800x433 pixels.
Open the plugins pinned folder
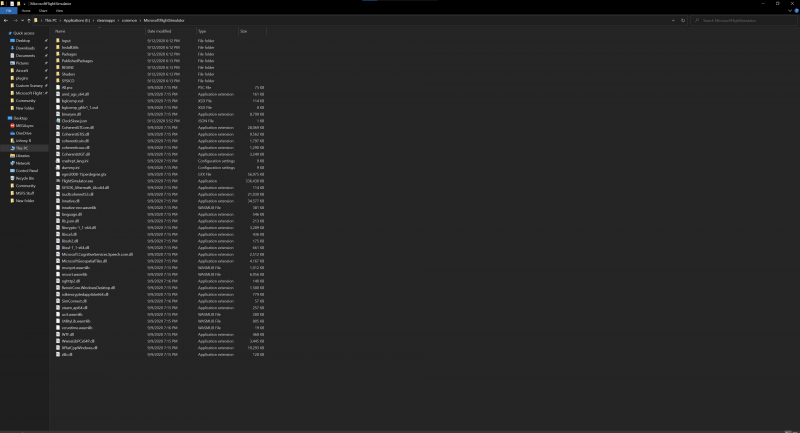click(x=21, y=78)
